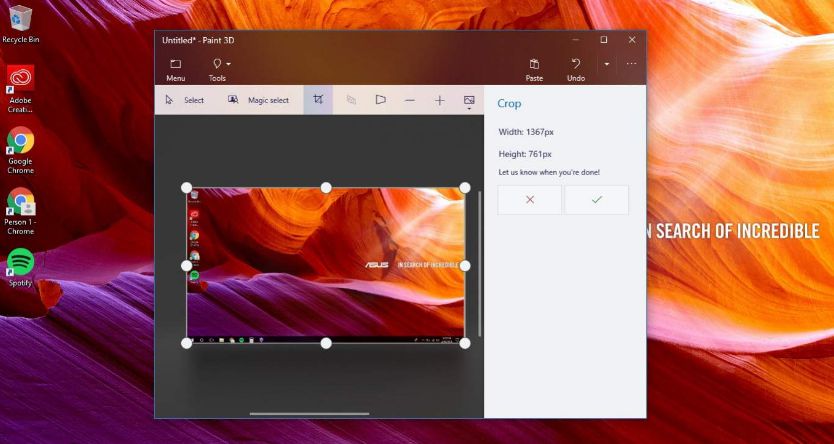Viewport: 834px width, 444px height.
Task: Click the greyed 3D view icon
Action: [351, 99]
